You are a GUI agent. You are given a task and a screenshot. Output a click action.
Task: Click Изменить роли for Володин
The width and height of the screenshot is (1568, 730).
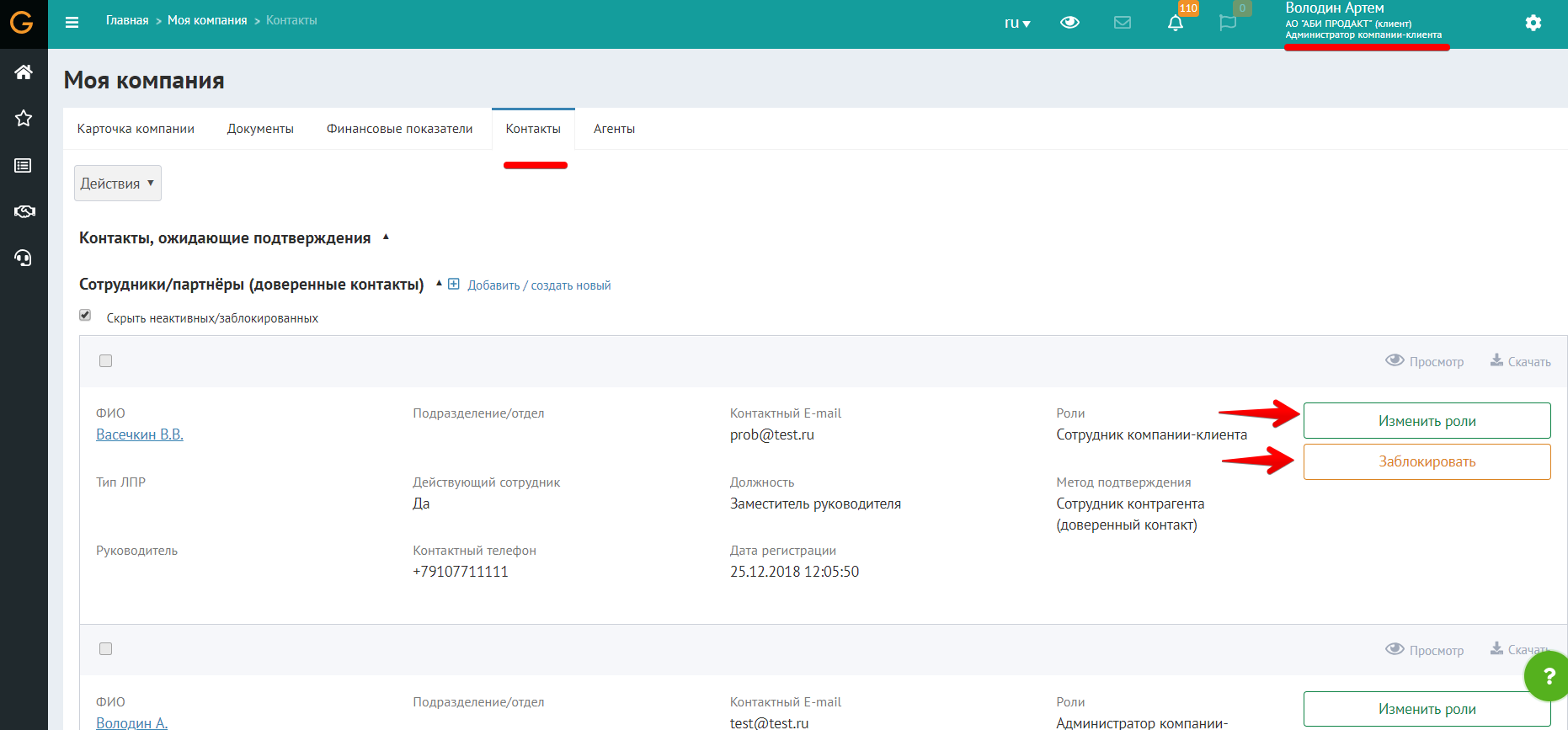pyautogui.click(x=1427, y=709)
